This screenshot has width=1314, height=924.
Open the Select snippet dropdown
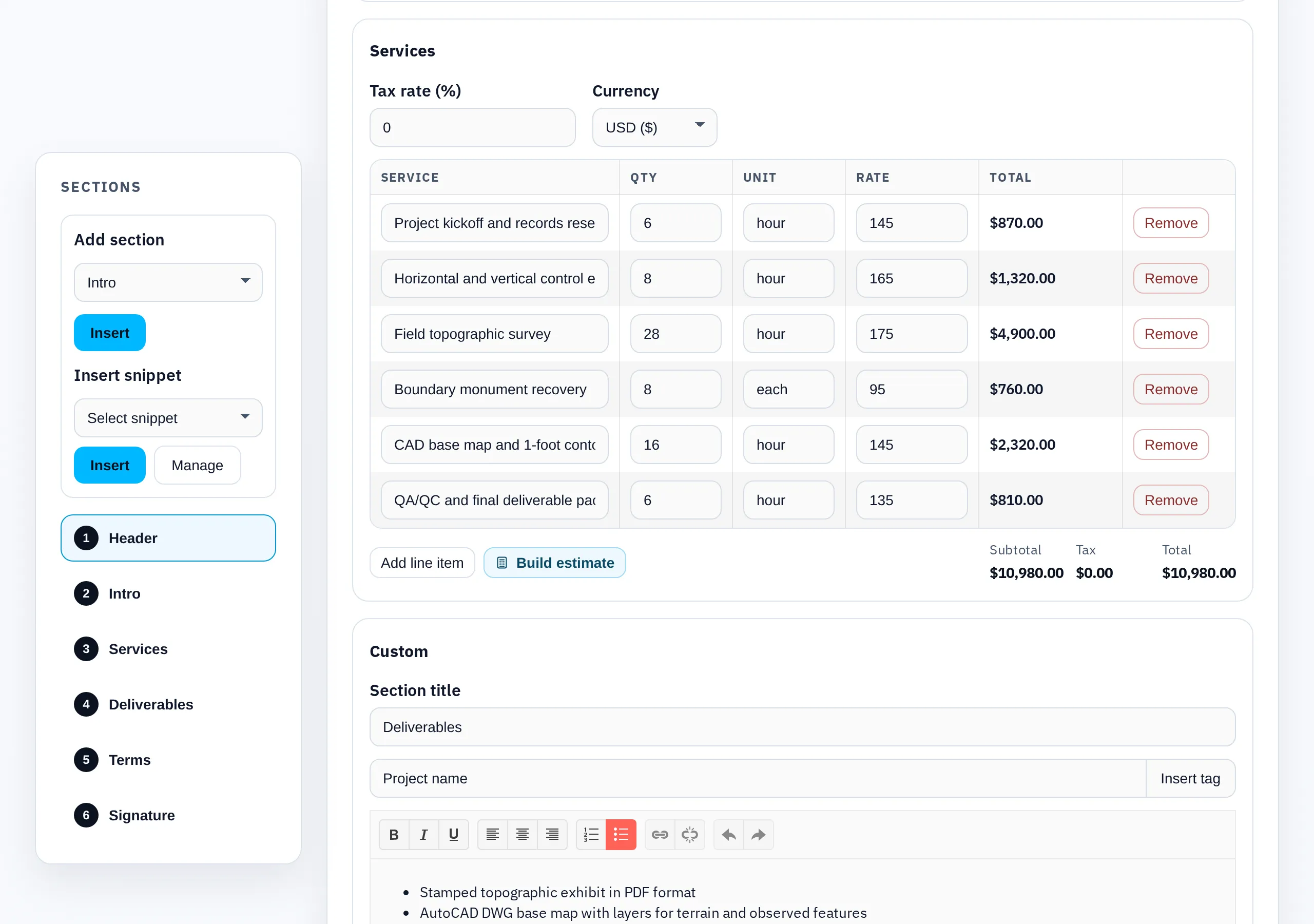[168, 418]
